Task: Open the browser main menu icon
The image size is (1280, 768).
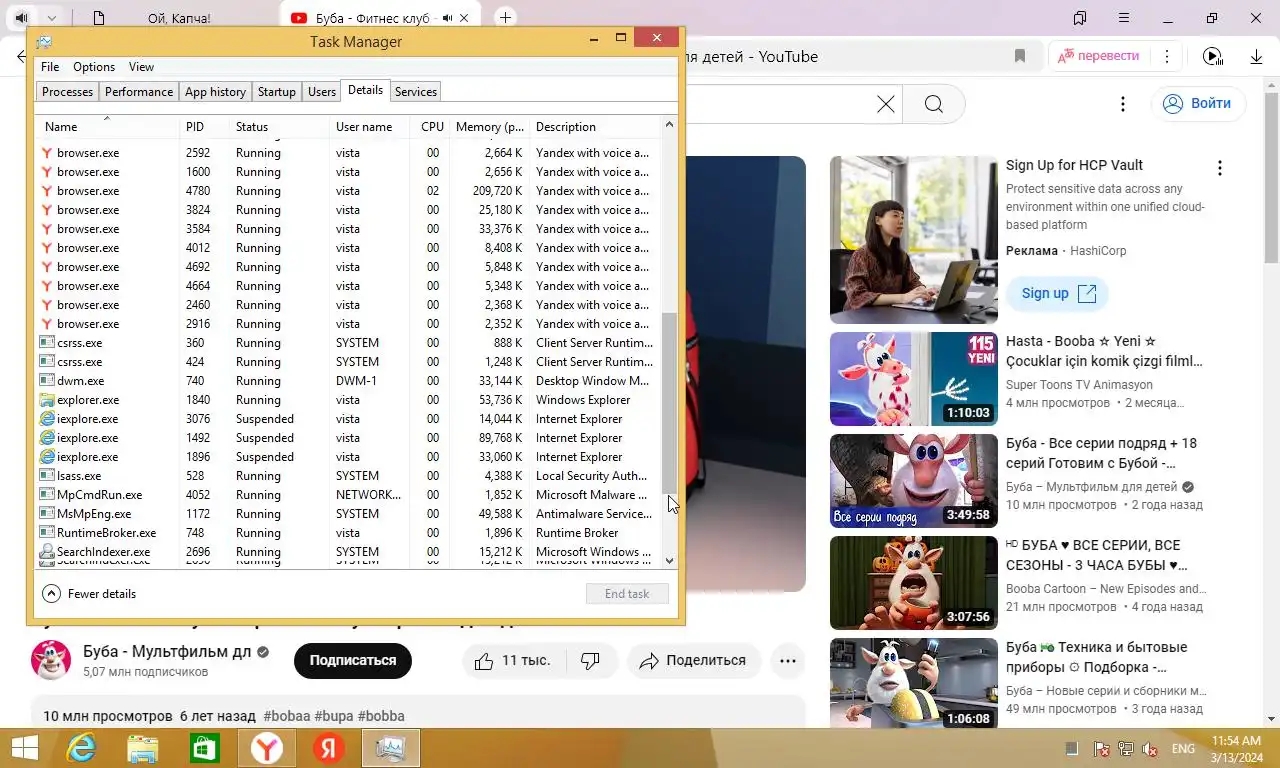Action: pyautogui.click(x=1125, y=18)
